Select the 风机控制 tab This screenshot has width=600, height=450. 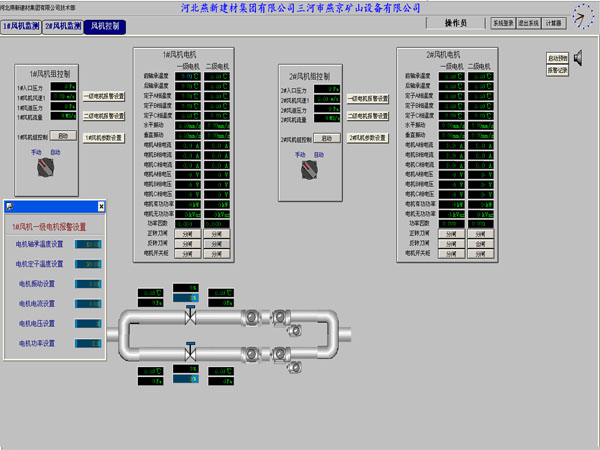(x=104, y=26)
